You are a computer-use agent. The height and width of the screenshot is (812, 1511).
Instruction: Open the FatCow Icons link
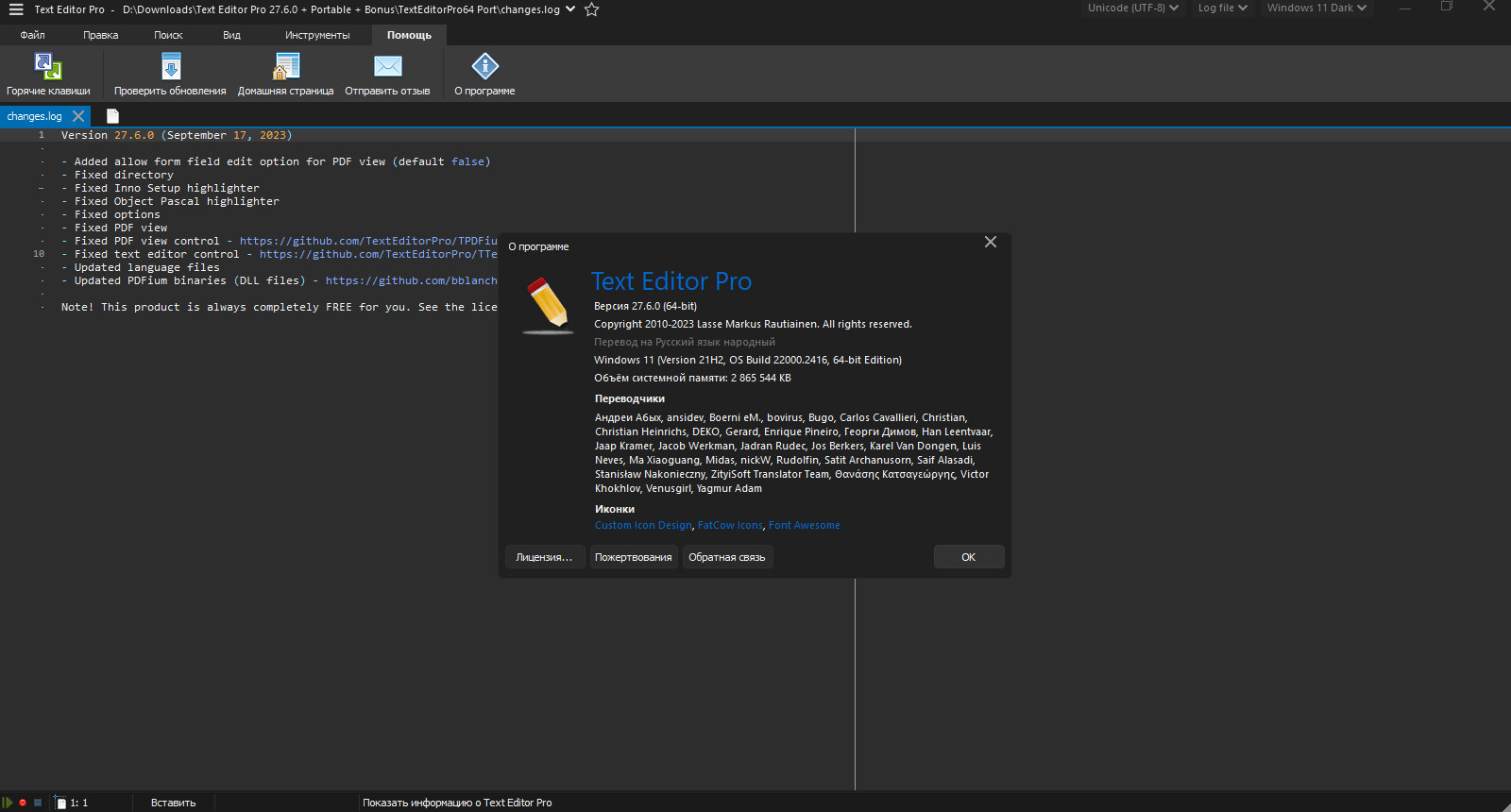730,525
